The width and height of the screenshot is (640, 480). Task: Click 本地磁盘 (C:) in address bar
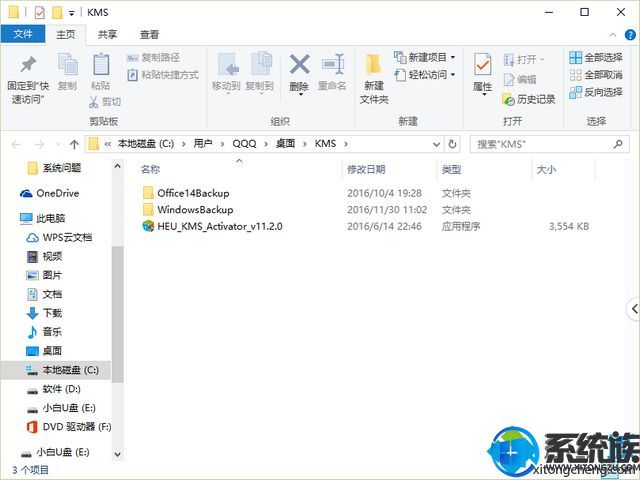pyautogui.click(x=146, y=144)
